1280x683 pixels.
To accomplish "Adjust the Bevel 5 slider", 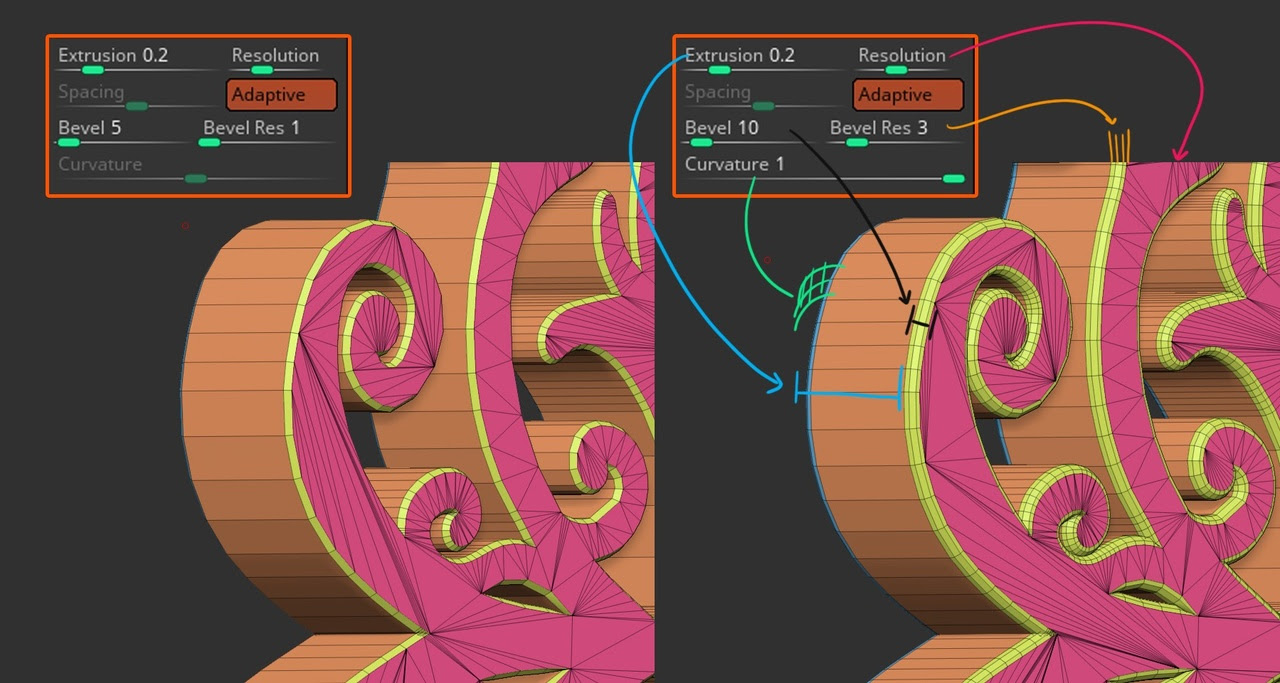I will (123, 132).
